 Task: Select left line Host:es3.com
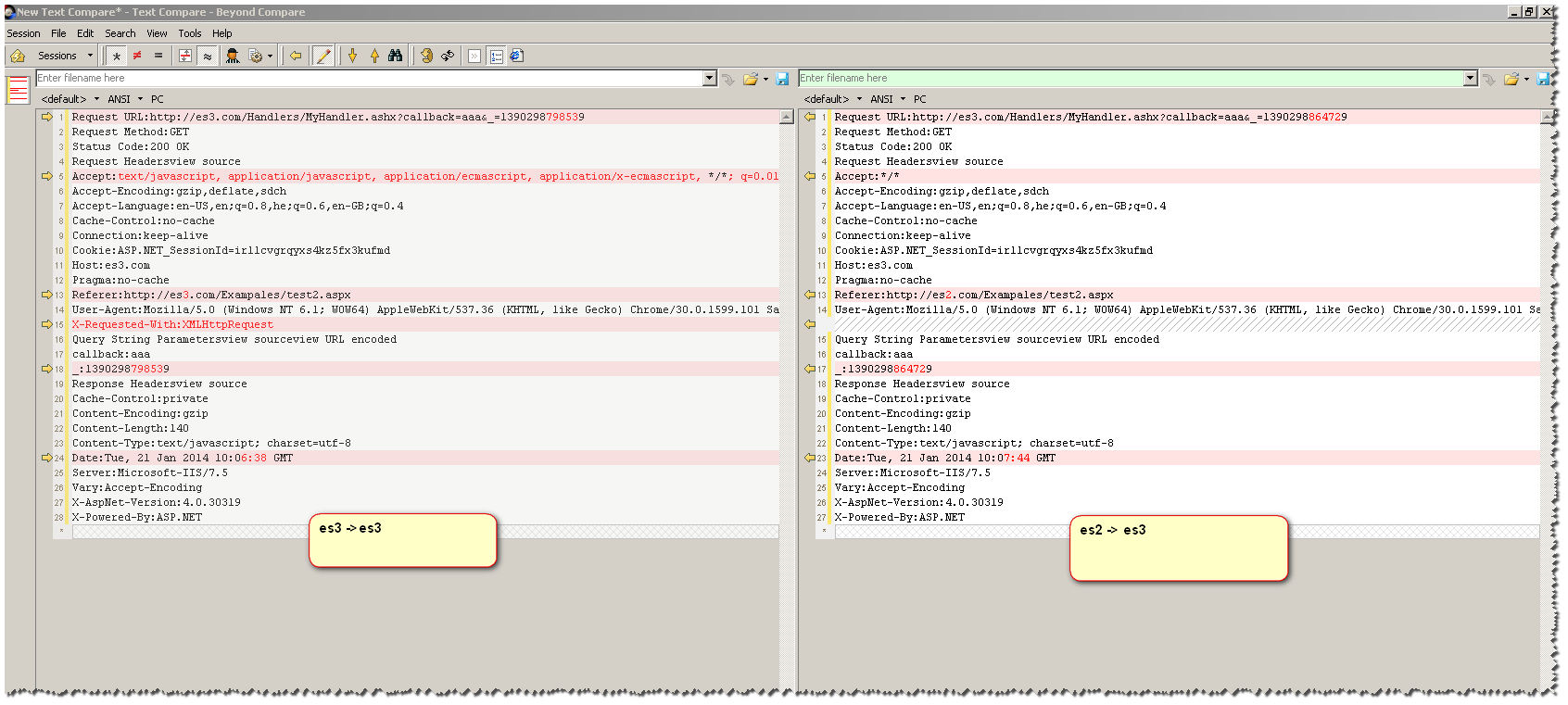click(x=111, y=265)
